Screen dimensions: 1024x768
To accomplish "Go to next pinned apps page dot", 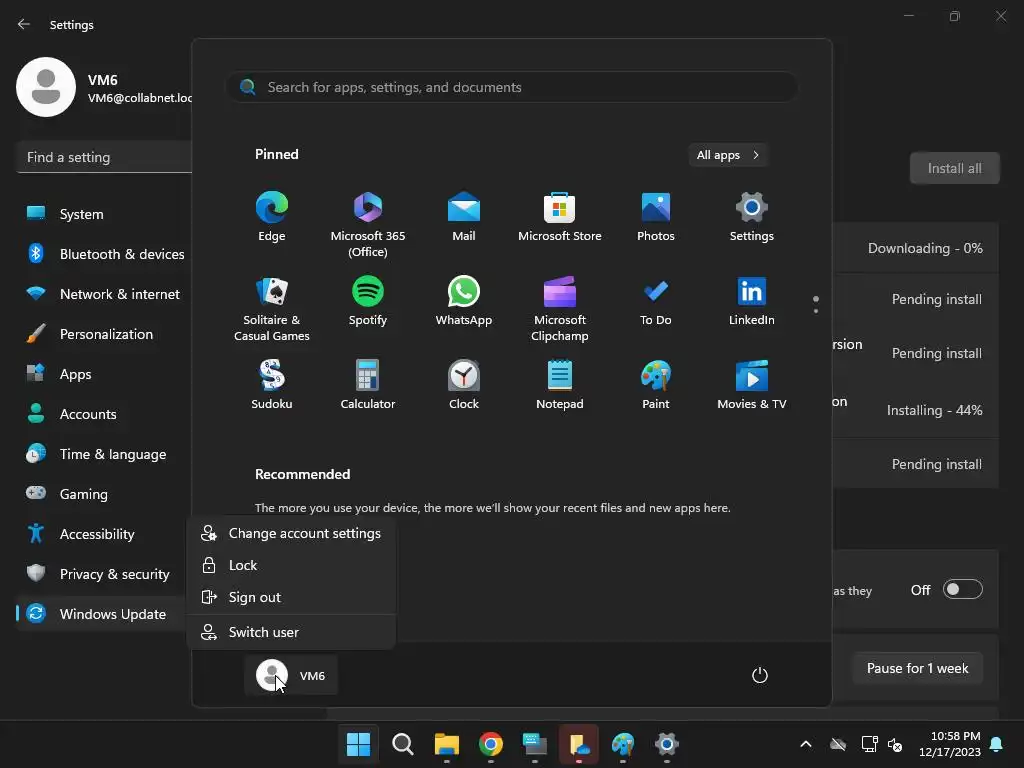I will pos(816,311).
